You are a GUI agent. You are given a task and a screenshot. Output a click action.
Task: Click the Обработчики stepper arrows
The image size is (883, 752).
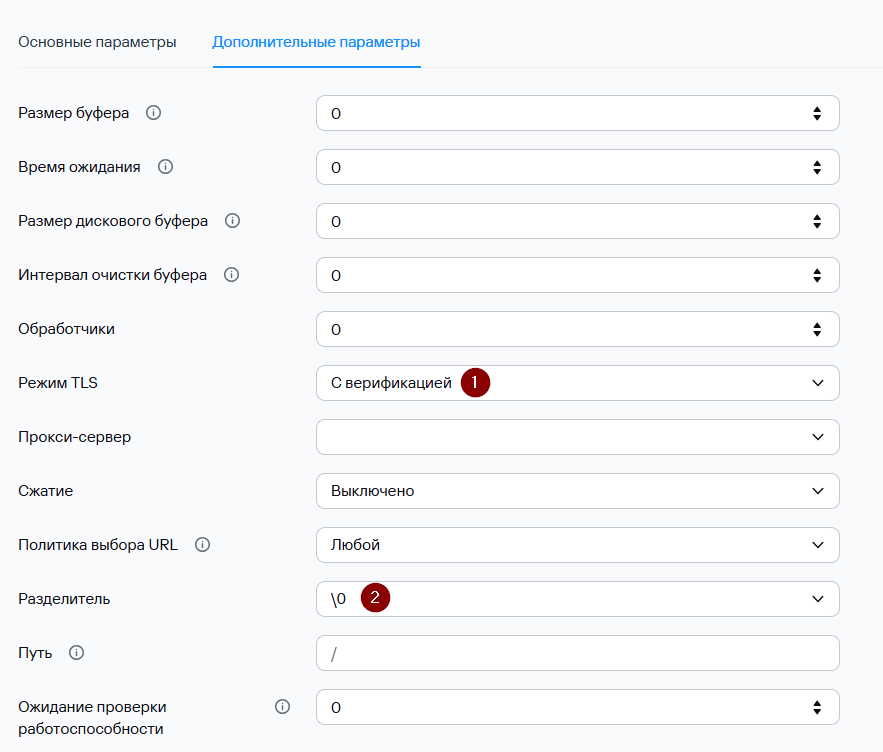[x=817, y=329]
